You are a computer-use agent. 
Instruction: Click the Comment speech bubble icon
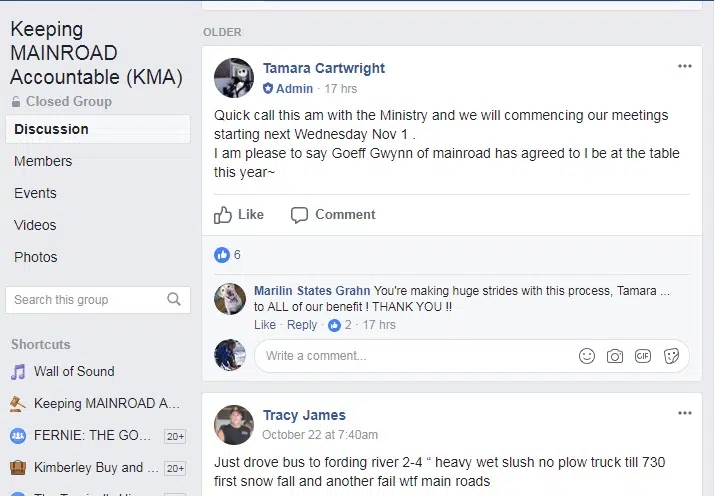click(299, 215)
